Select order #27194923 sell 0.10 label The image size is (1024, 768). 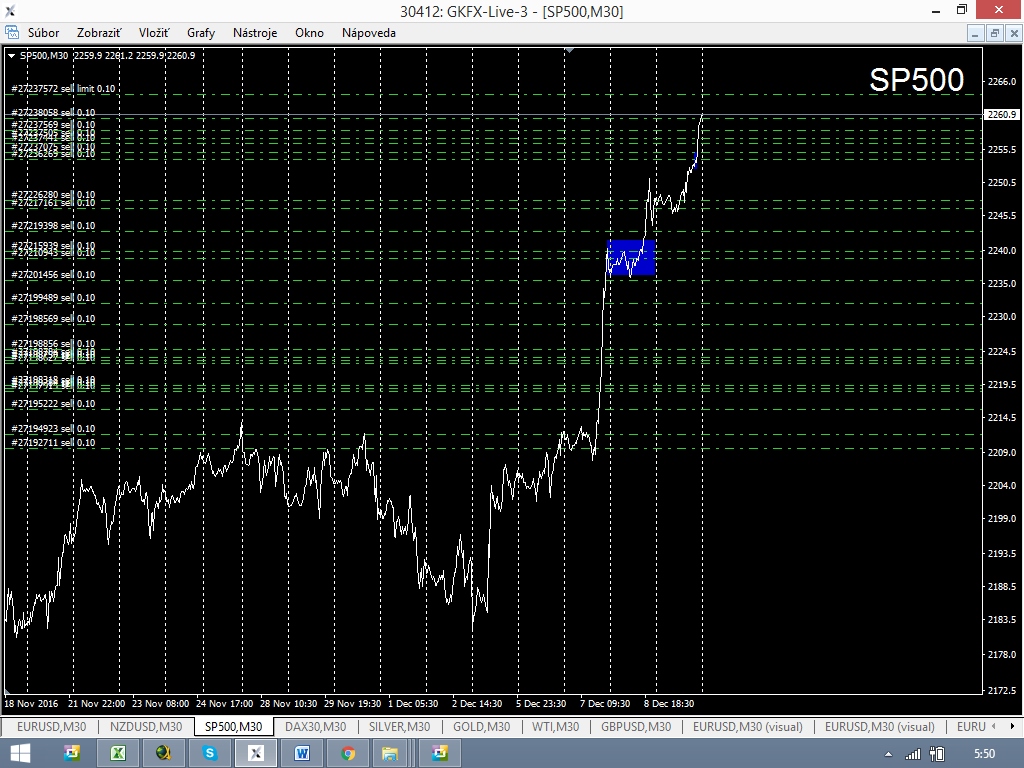coord(54,429)
